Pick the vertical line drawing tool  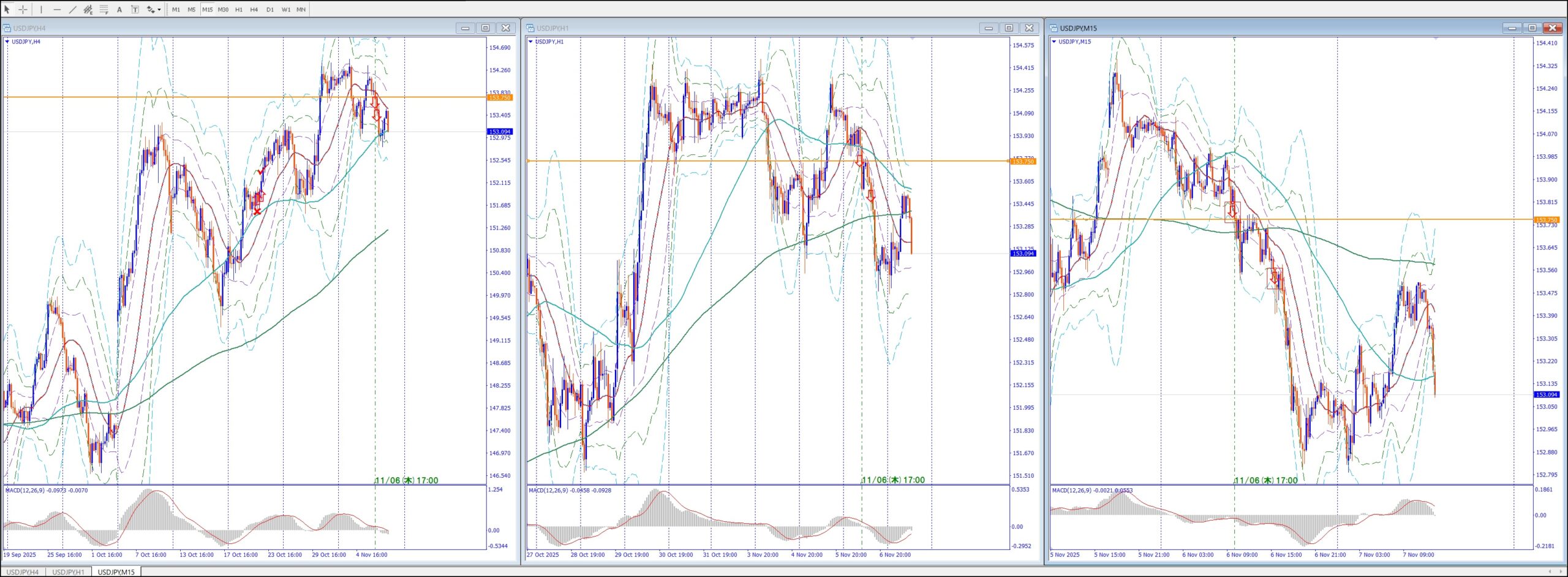click(41, 9)
